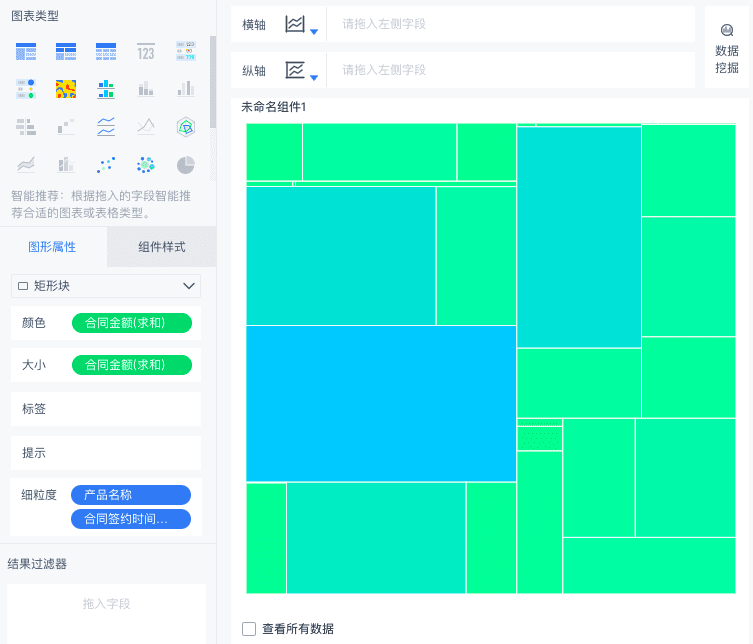753x644 pixels.
Task: Select the pie chart type
Action: click(186, 165)
